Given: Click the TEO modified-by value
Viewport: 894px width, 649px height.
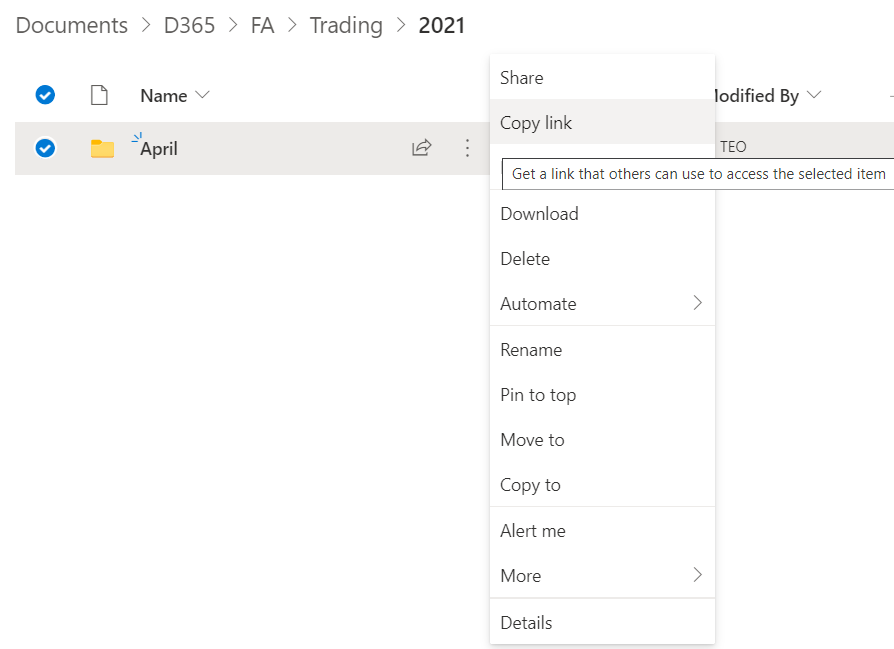Looking at the screenshot, I should tap(733, 147).
